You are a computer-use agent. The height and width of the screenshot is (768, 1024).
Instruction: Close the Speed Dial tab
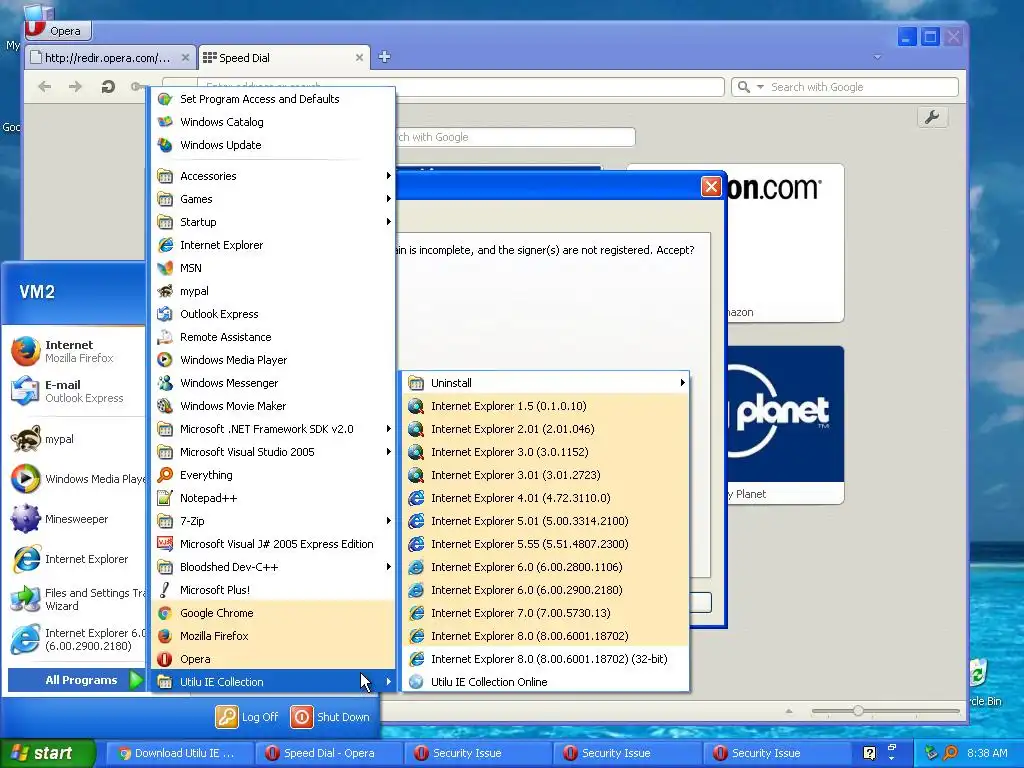click(359, 57)
